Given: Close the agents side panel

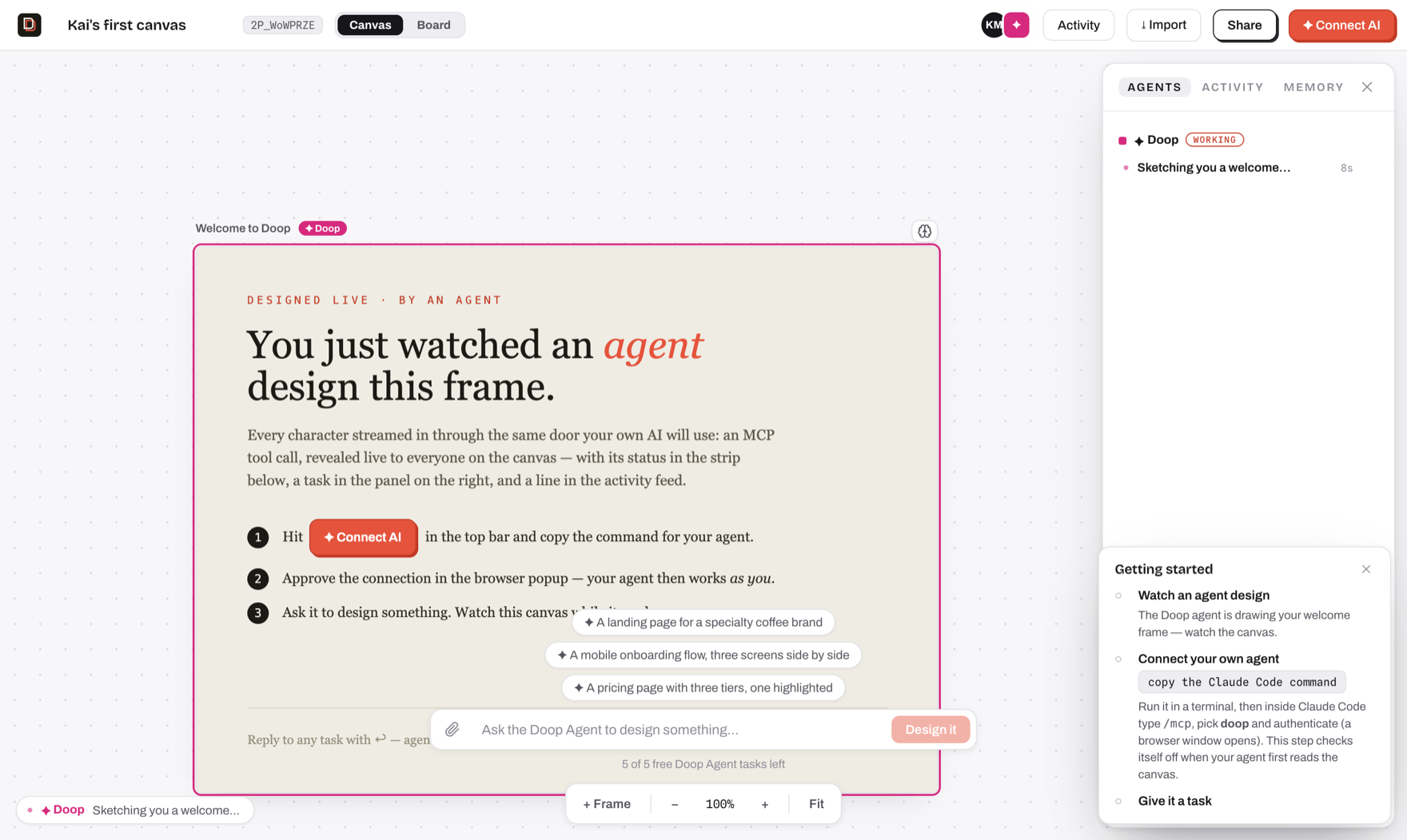Looking at the screenshot, I should (1367, 87).
